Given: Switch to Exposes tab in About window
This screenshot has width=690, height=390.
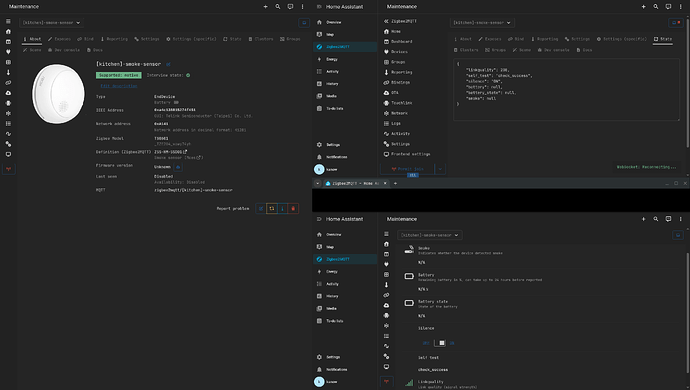Looking at the screenshot, I should (59, 39).
